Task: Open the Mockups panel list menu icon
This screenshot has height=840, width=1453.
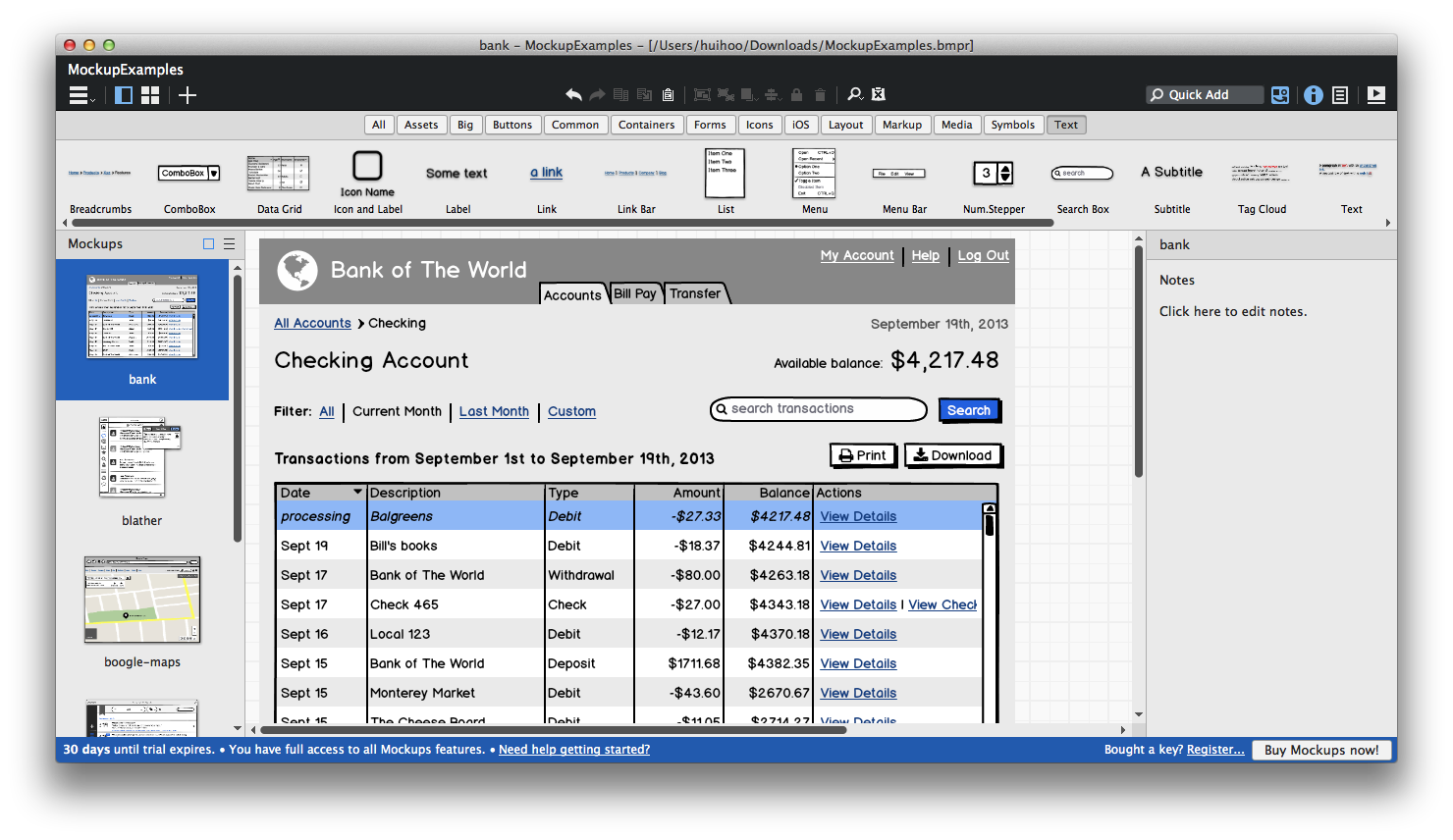Action: click(x=229, y=244)
